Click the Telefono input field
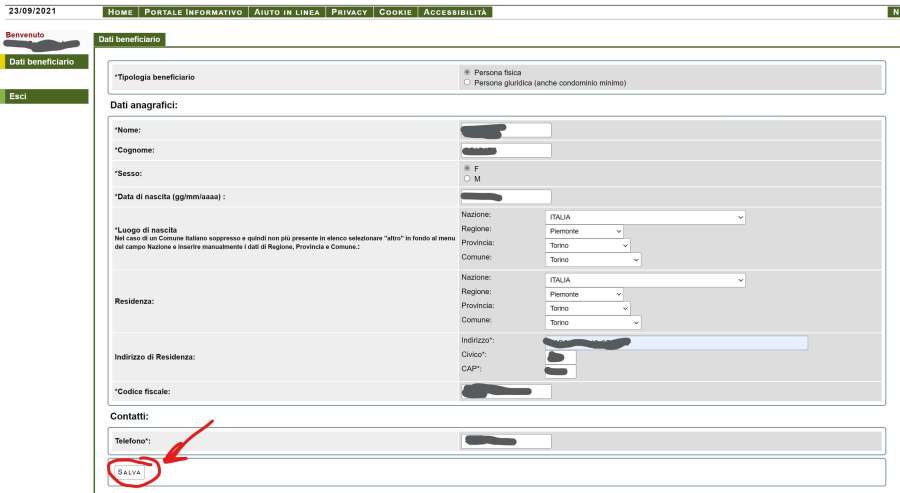Image resolution: width=900 pixels, height=493 pixels. [x=506, y=441]
